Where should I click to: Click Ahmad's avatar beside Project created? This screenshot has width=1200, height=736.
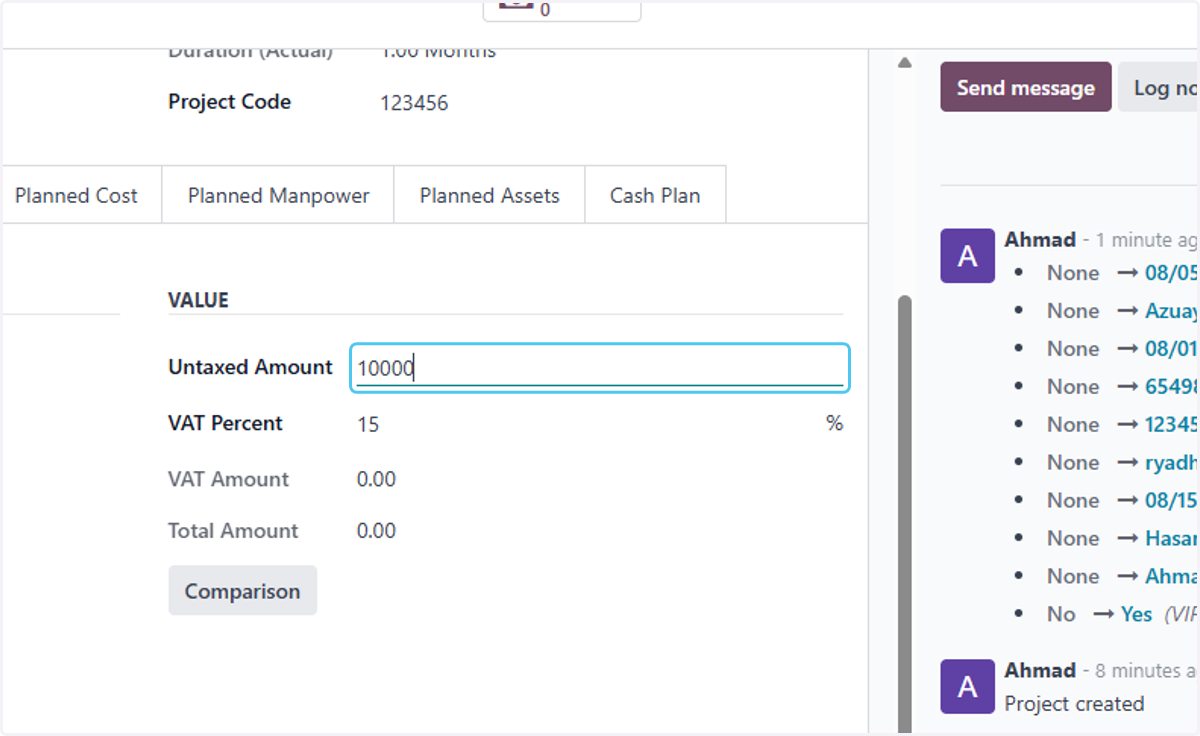(967, 686)
